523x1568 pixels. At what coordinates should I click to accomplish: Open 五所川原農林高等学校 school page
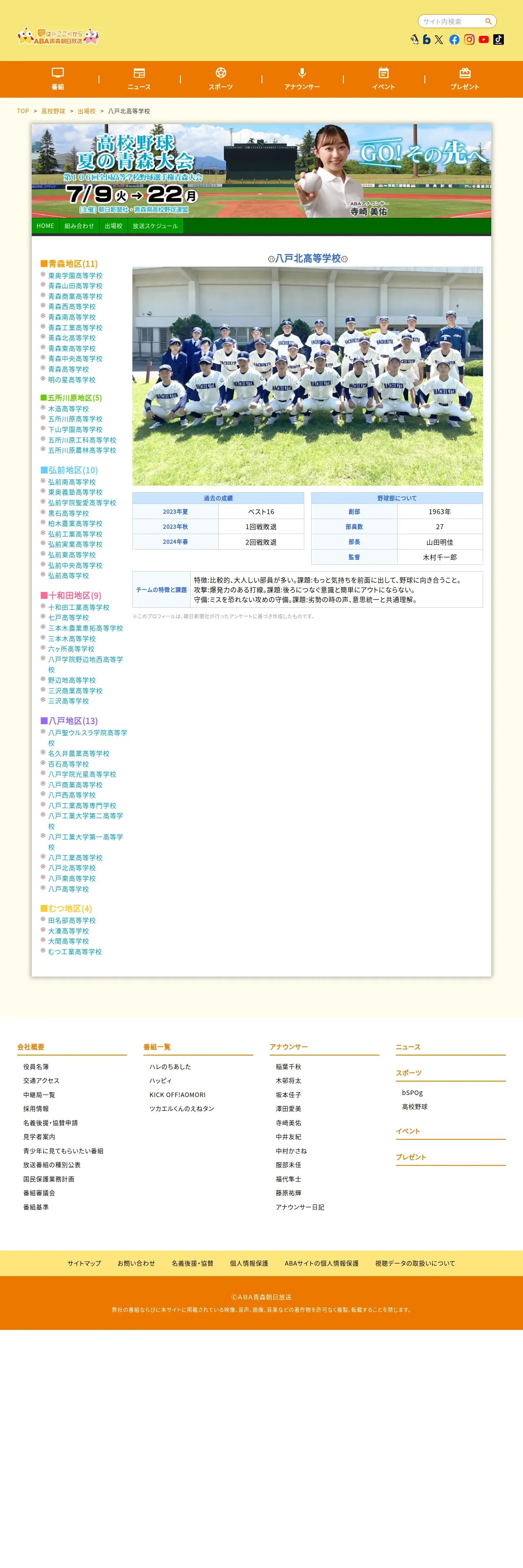pyautogui.click(x=82, y=451)
